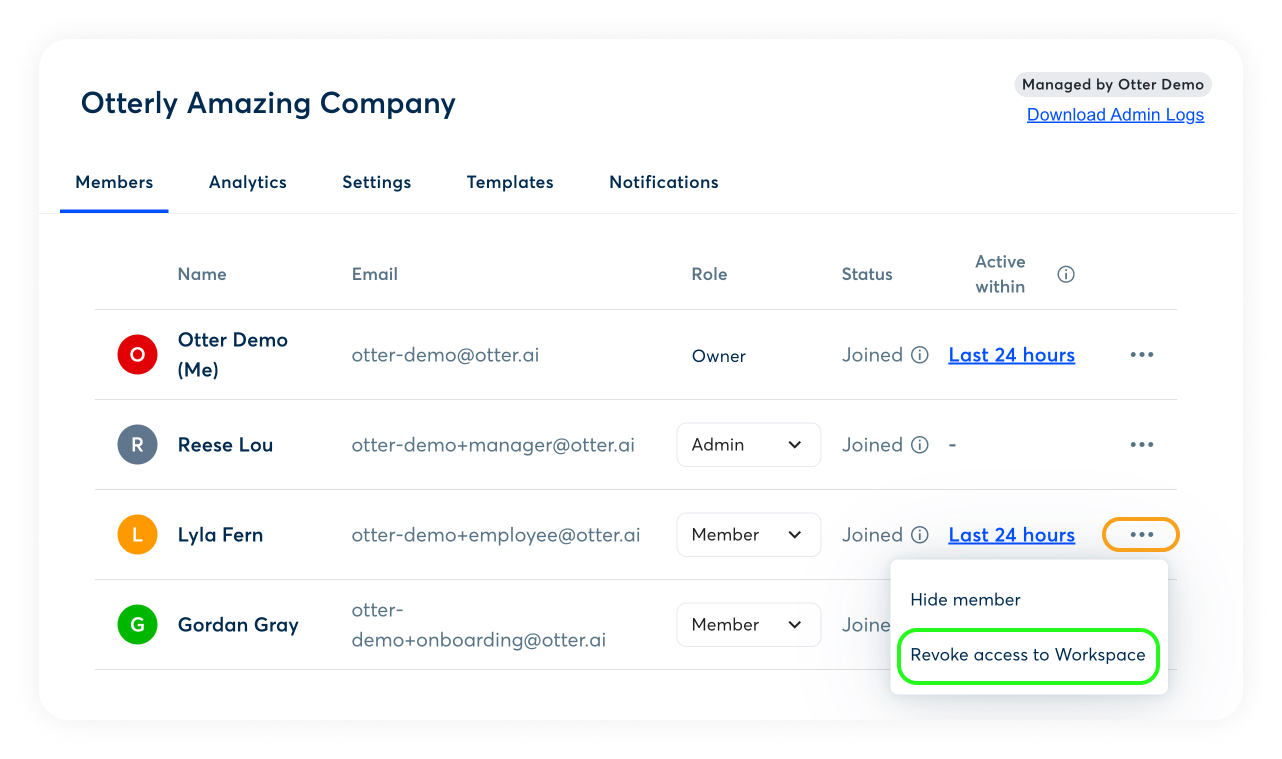Screen dimensions: 1282x759
Task: Click Last 24 hours link for Lyla Fern
Action: (1011, 535)
